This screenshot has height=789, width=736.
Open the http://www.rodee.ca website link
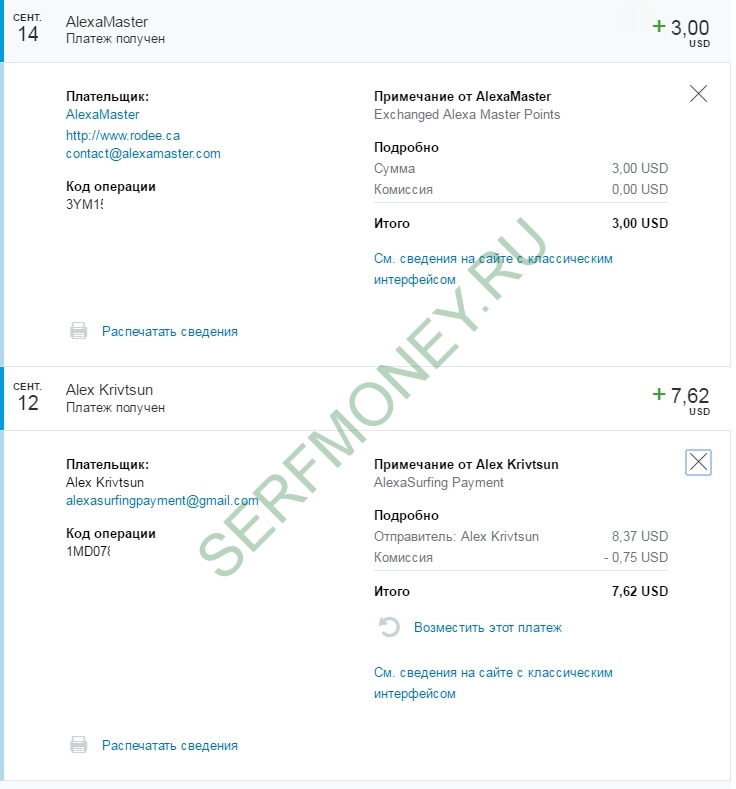pyautogui.click(x=123, y=135)
